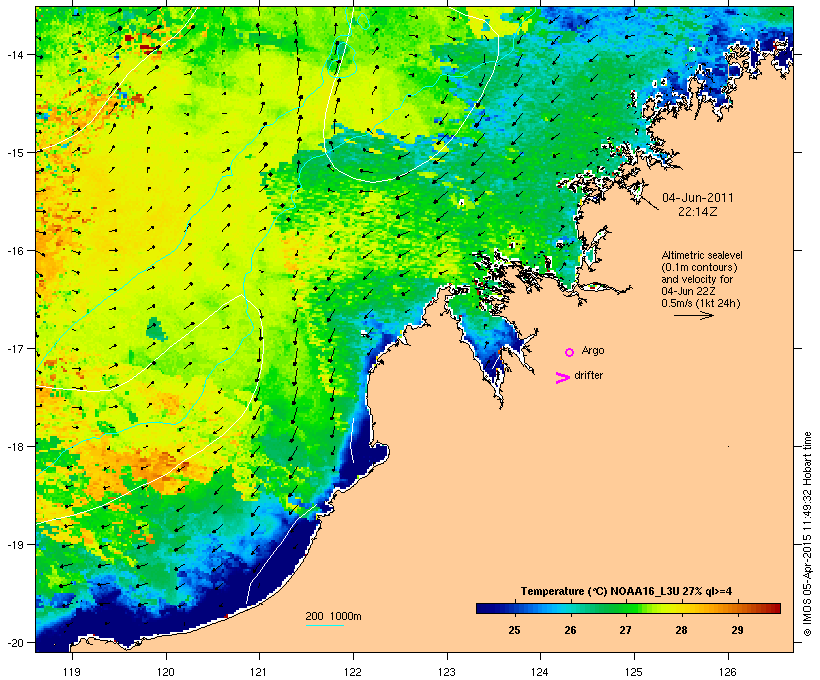Click the colorbar value 25
Screen dimensions: 820x680
[515, 630]
